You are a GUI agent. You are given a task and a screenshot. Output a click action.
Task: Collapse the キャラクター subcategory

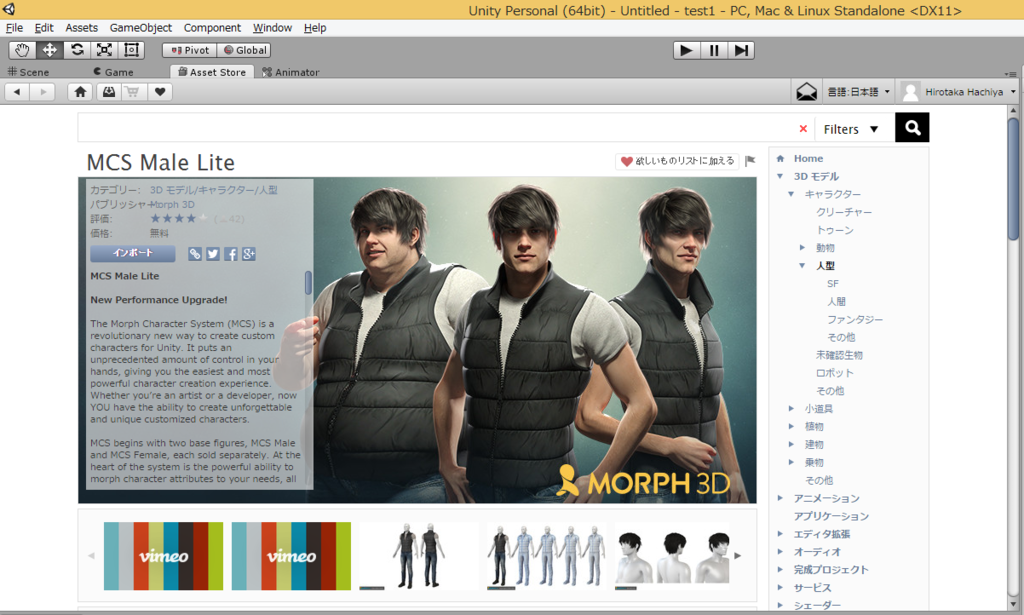(791, 194)
